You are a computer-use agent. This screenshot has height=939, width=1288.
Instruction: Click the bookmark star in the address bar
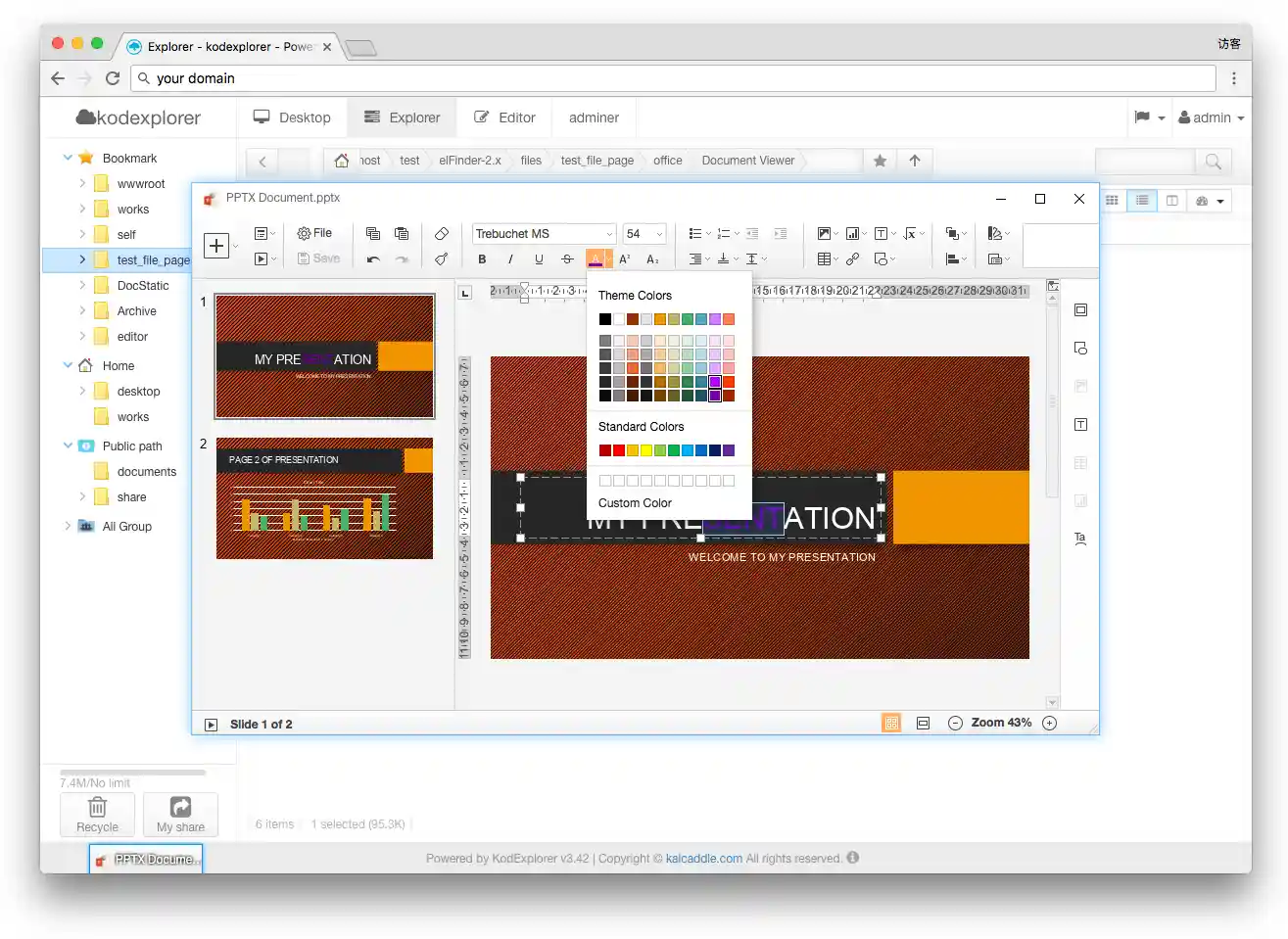[x=880, y=161]
